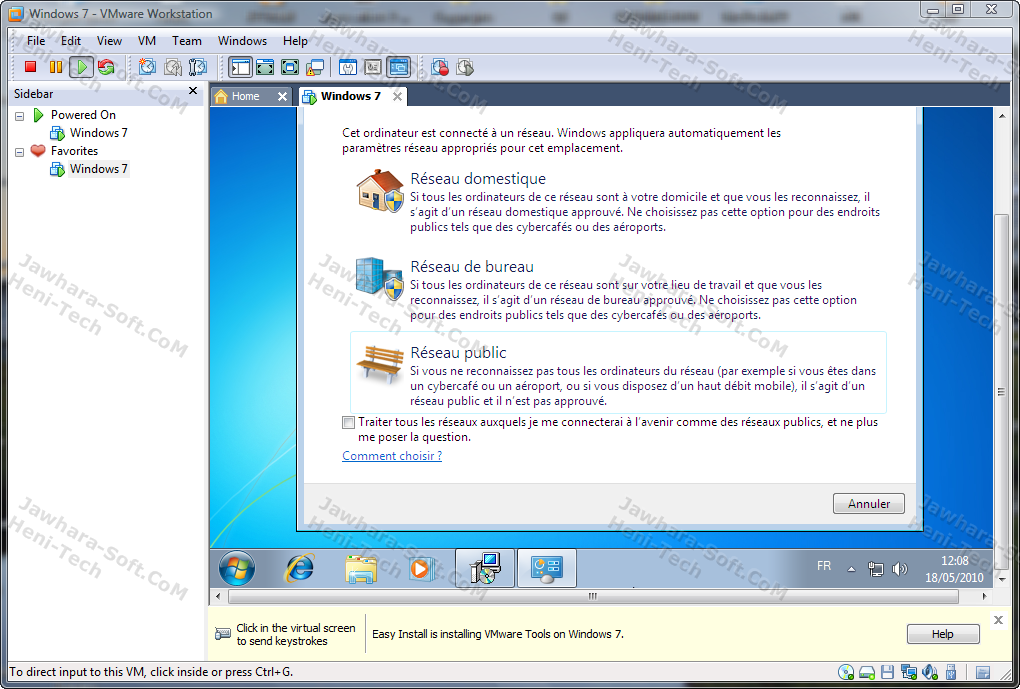1020x689 pixels.
Task: Click the red Power Off toolbar button
Action: click(x=30, y=66)
